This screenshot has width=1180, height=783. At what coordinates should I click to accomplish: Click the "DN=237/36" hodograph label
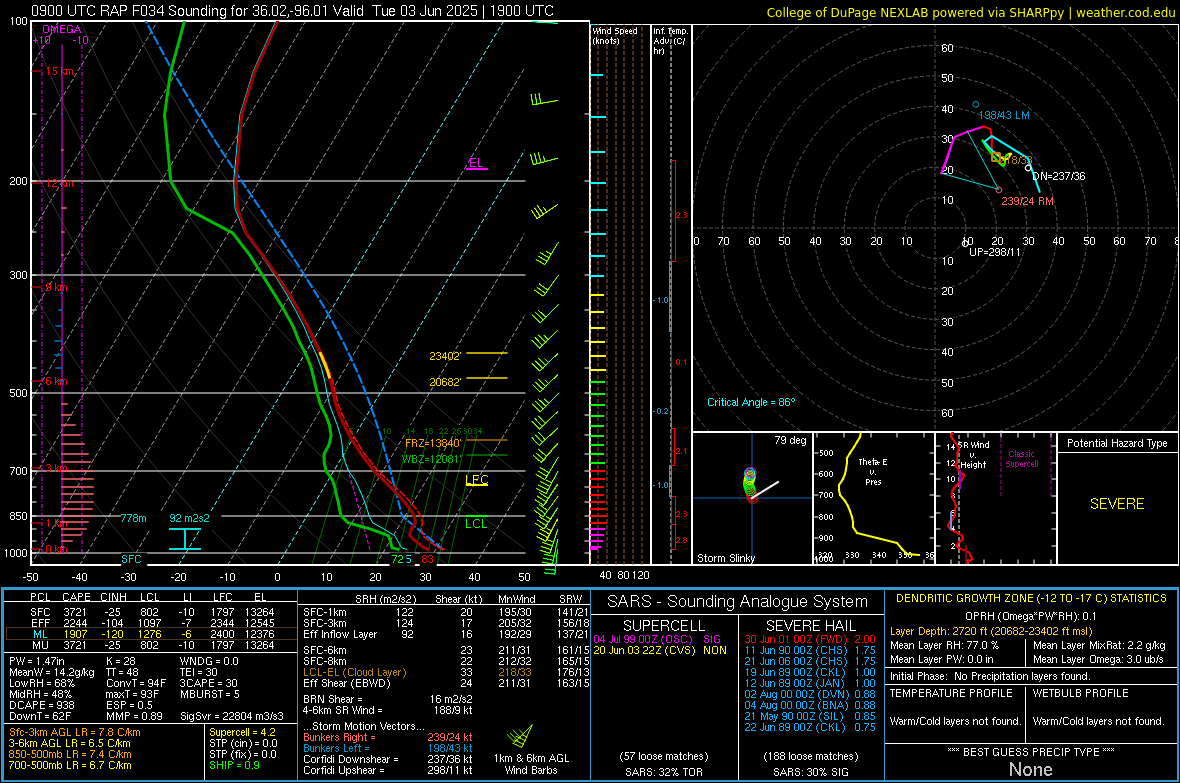click(1059, 176)
